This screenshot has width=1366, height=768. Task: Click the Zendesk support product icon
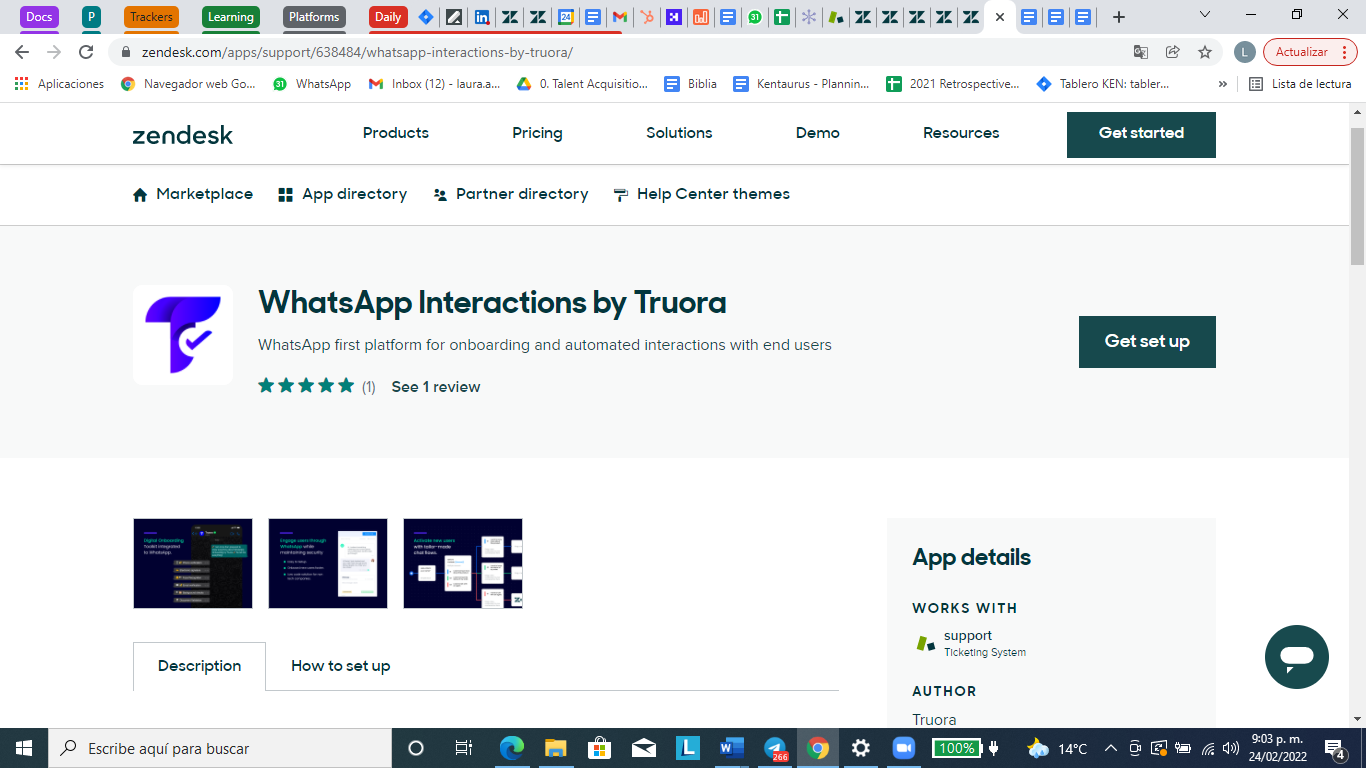click(926, 643)
